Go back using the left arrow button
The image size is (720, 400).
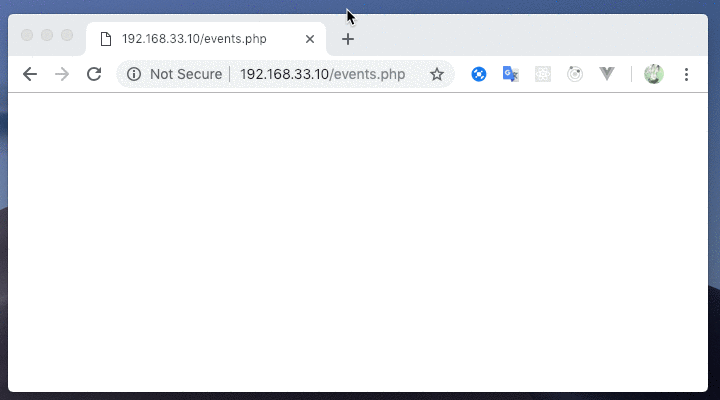30,74
